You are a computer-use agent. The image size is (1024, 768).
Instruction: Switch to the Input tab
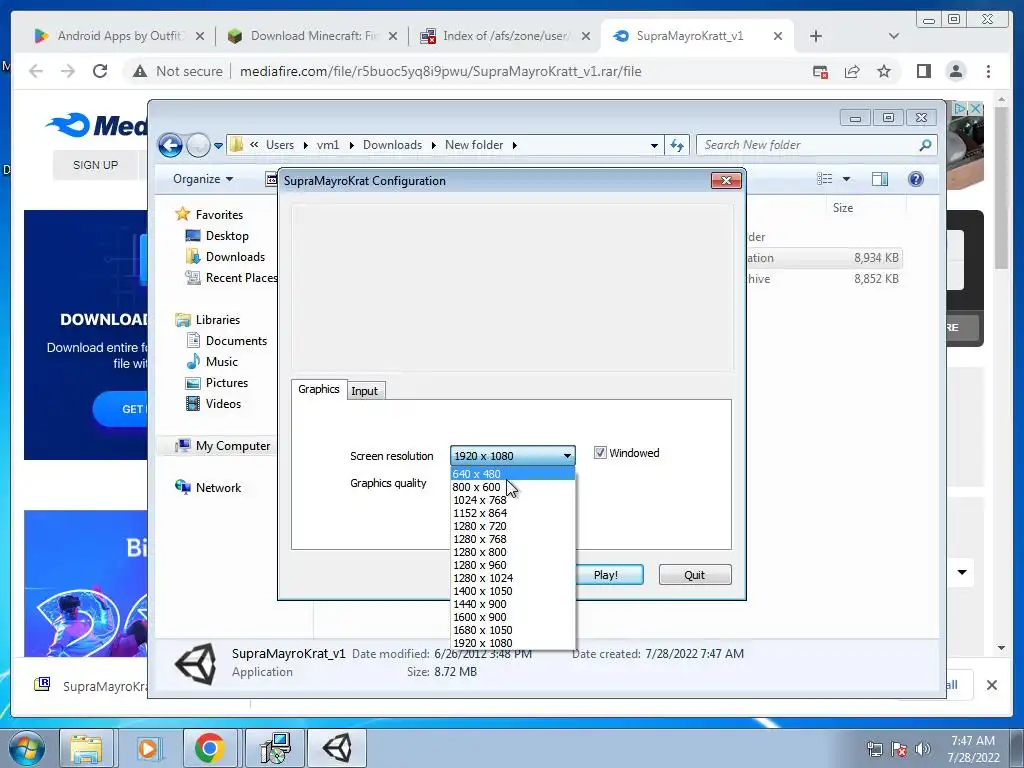pos(364,391)
